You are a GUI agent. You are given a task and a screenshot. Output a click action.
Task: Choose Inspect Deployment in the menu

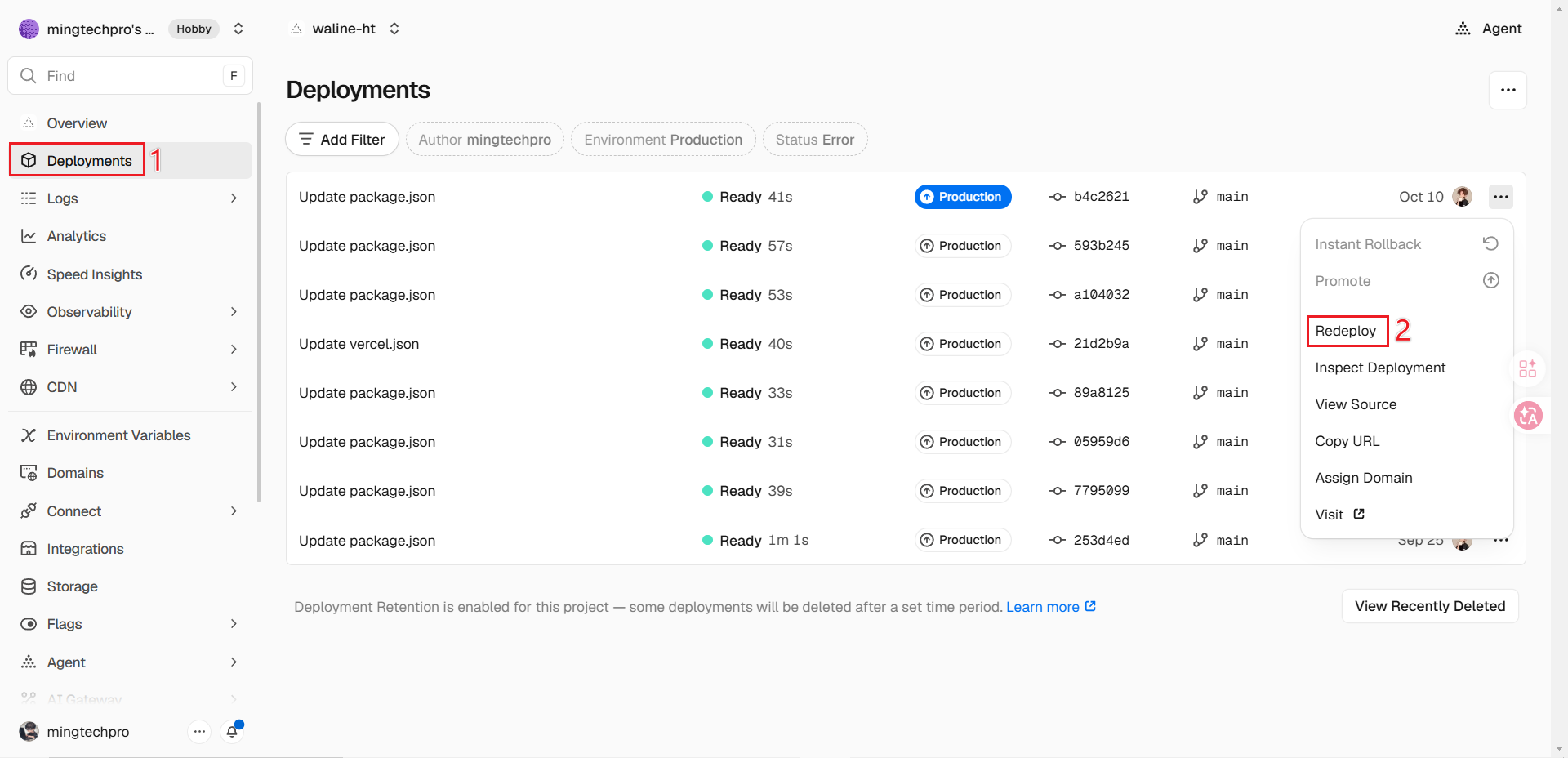[1380, 368]
